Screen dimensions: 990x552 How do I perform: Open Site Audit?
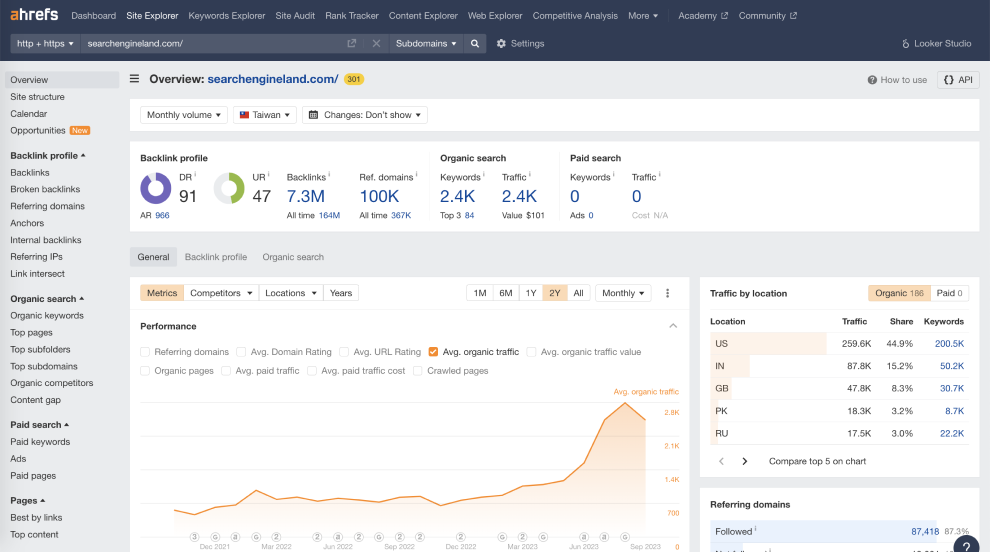click(295, 15)
